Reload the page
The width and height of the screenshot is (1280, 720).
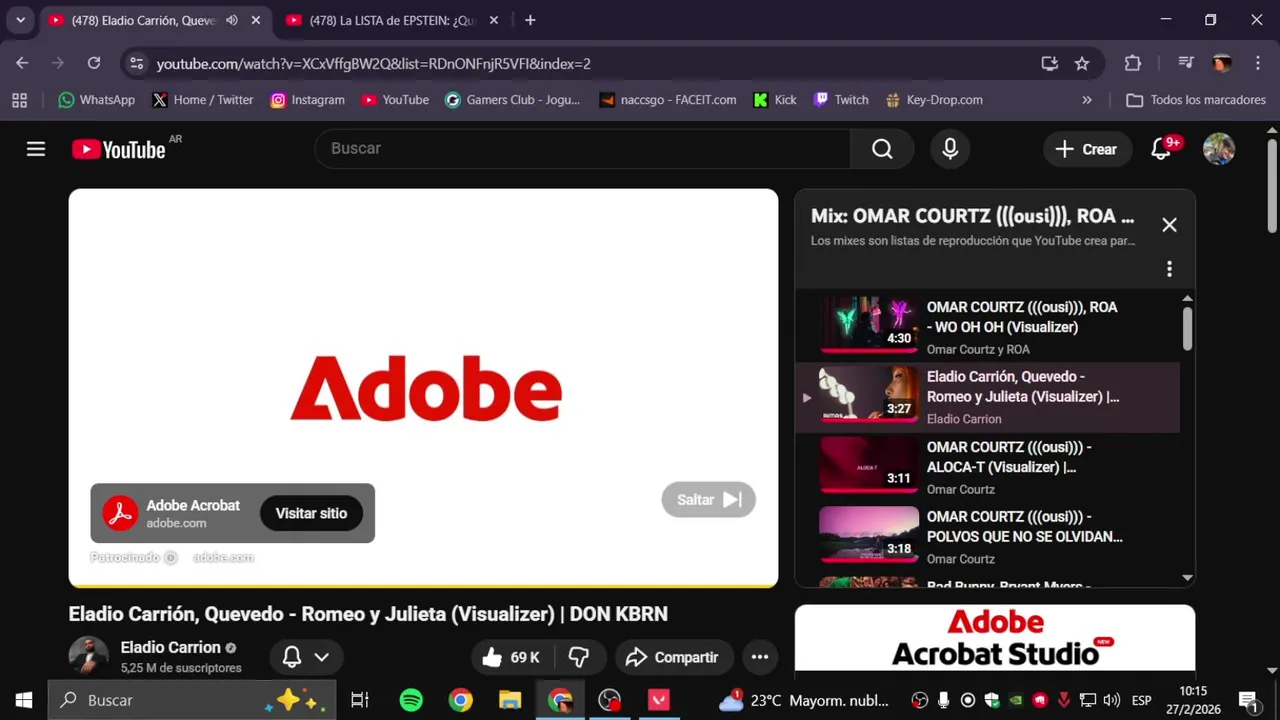(94, 63)
